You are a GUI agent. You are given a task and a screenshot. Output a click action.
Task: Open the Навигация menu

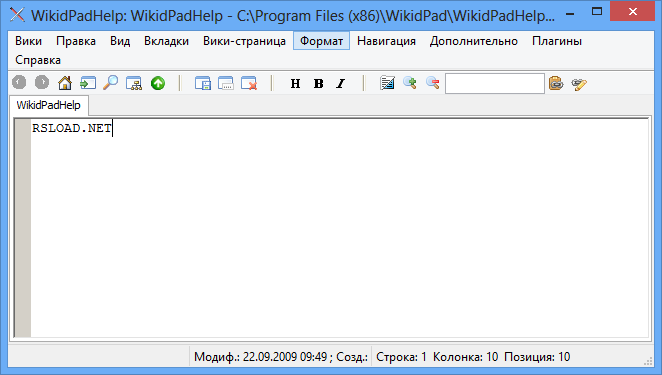click(x=386, y=41)
